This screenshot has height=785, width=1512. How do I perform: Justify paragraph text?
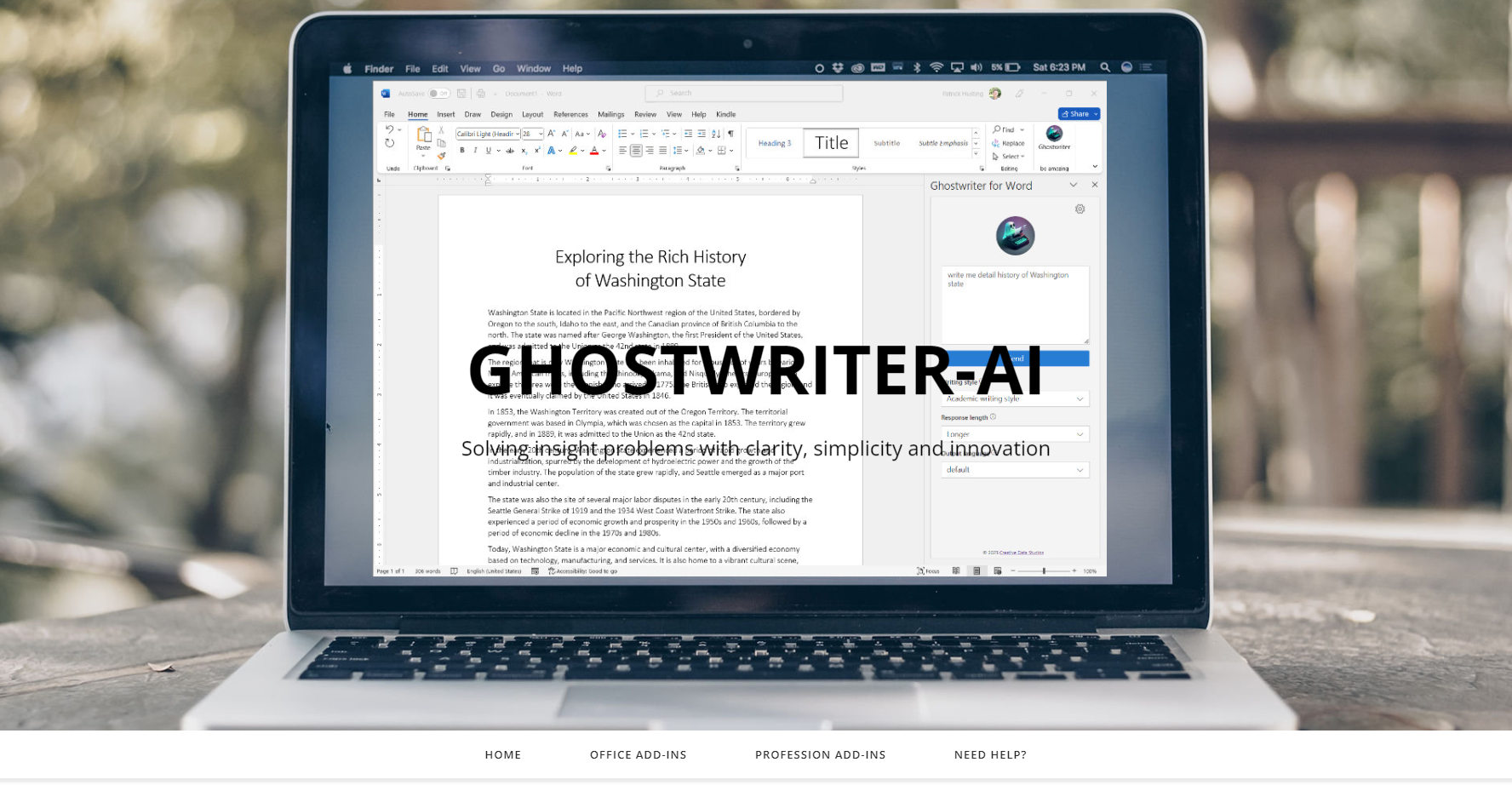point(662,151)
